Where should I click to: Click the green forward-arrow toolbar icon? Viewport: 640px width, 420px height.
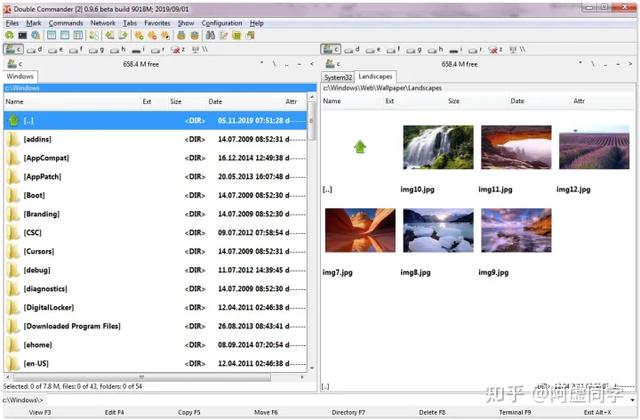click(122, 36)
